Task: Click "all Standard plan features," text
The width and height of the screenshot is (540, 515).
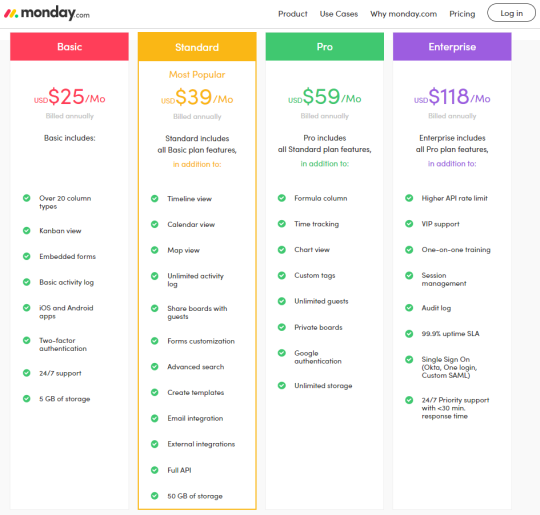Action: tap(325, 150)
